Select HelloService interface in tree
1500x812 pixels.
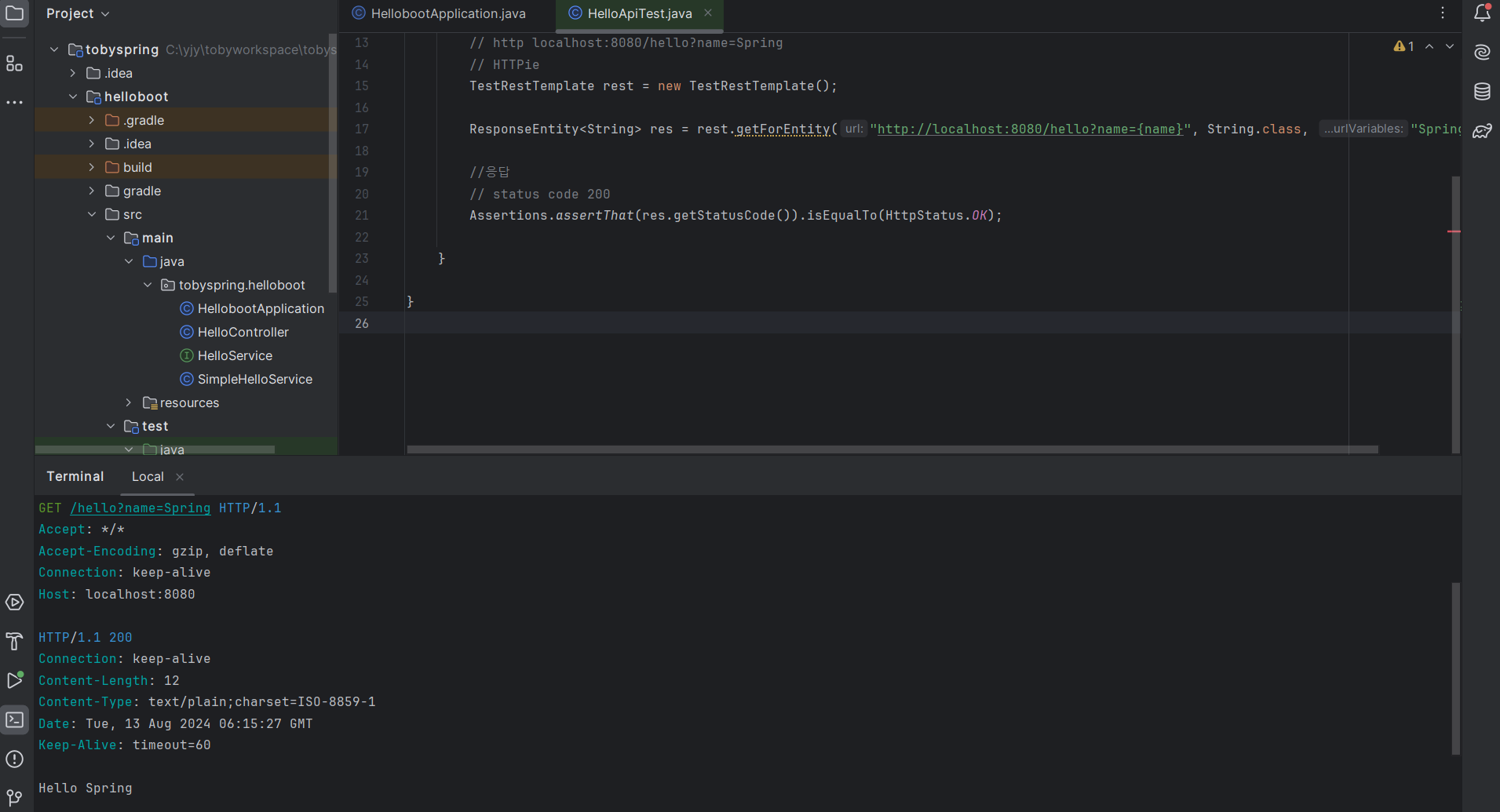tap(226, 355)
